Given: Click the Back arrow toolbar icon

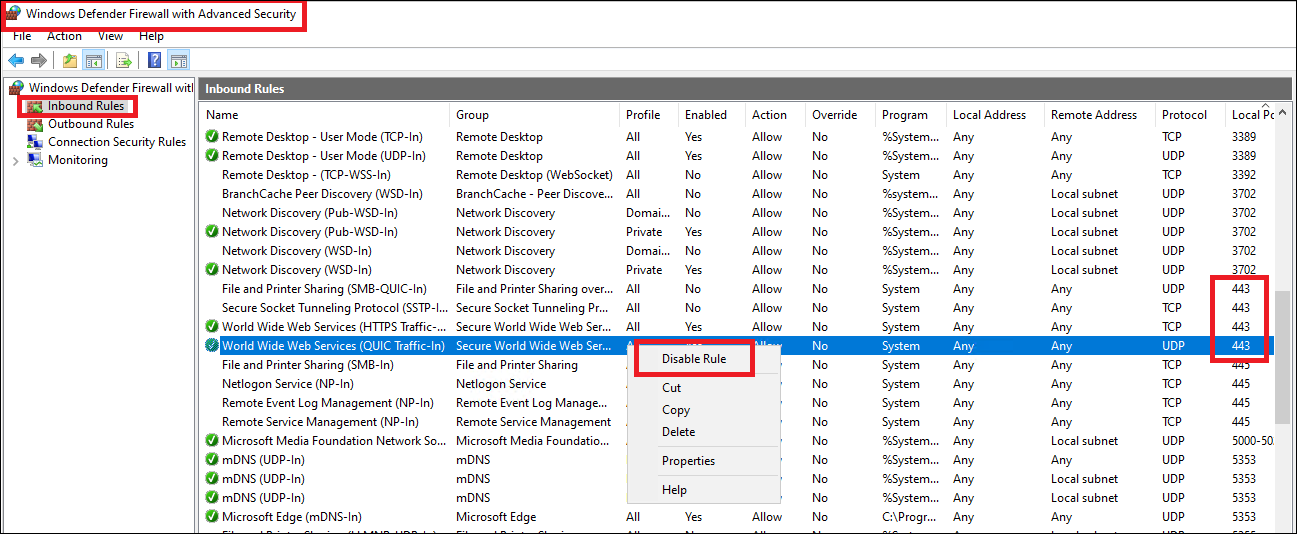Looking at the screenshot, I should [16, 61].
